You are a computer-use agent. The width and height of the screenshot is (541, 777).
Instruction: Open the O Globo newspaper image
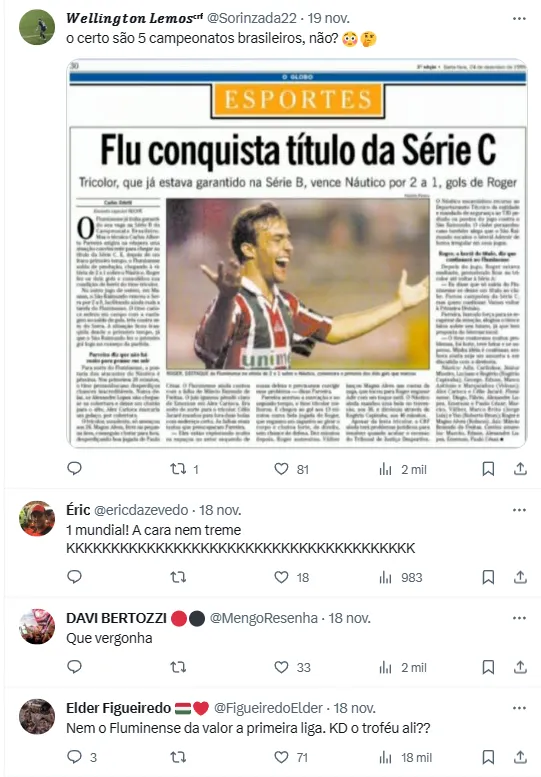(x=297, y=253)
